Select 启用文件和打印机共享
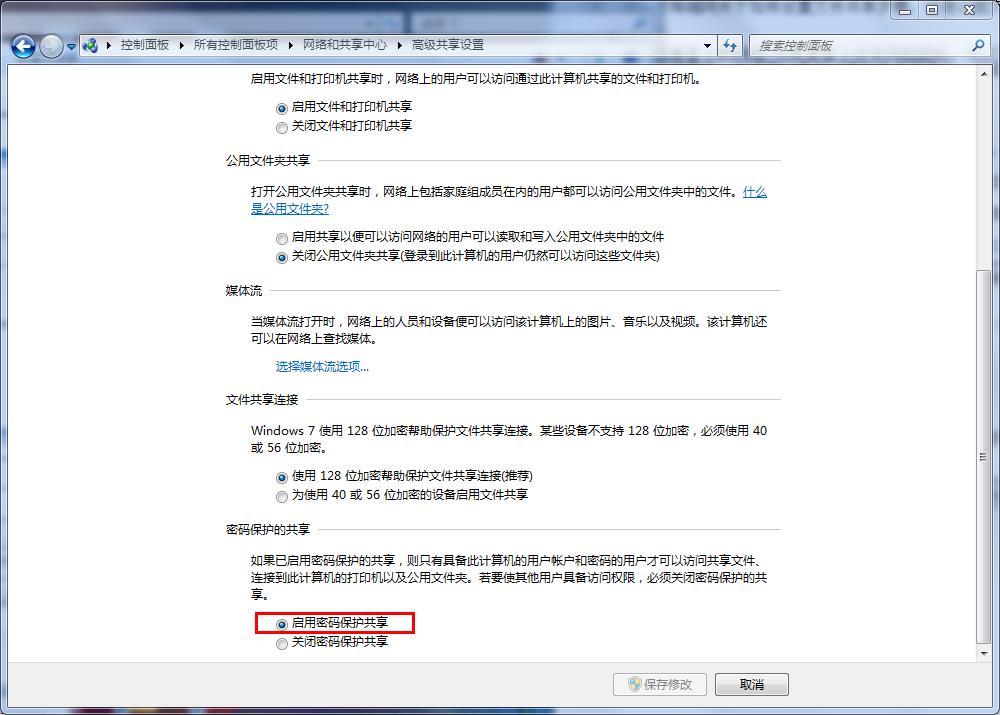Viewport: 1000px width, 715px height. pyautogui.click(x=281, y=106)
